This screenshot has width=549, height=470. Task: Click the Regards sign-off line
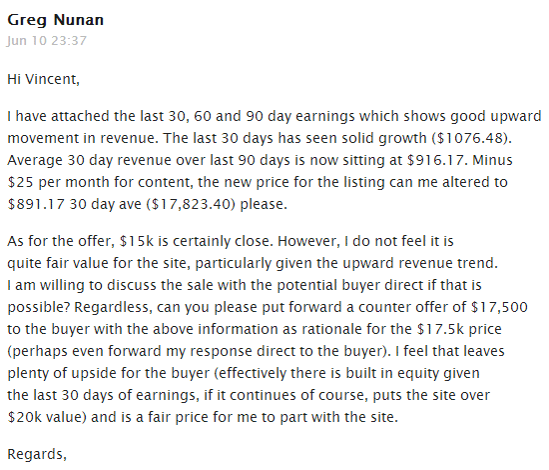pyautogui.click(x=37, y=454)
